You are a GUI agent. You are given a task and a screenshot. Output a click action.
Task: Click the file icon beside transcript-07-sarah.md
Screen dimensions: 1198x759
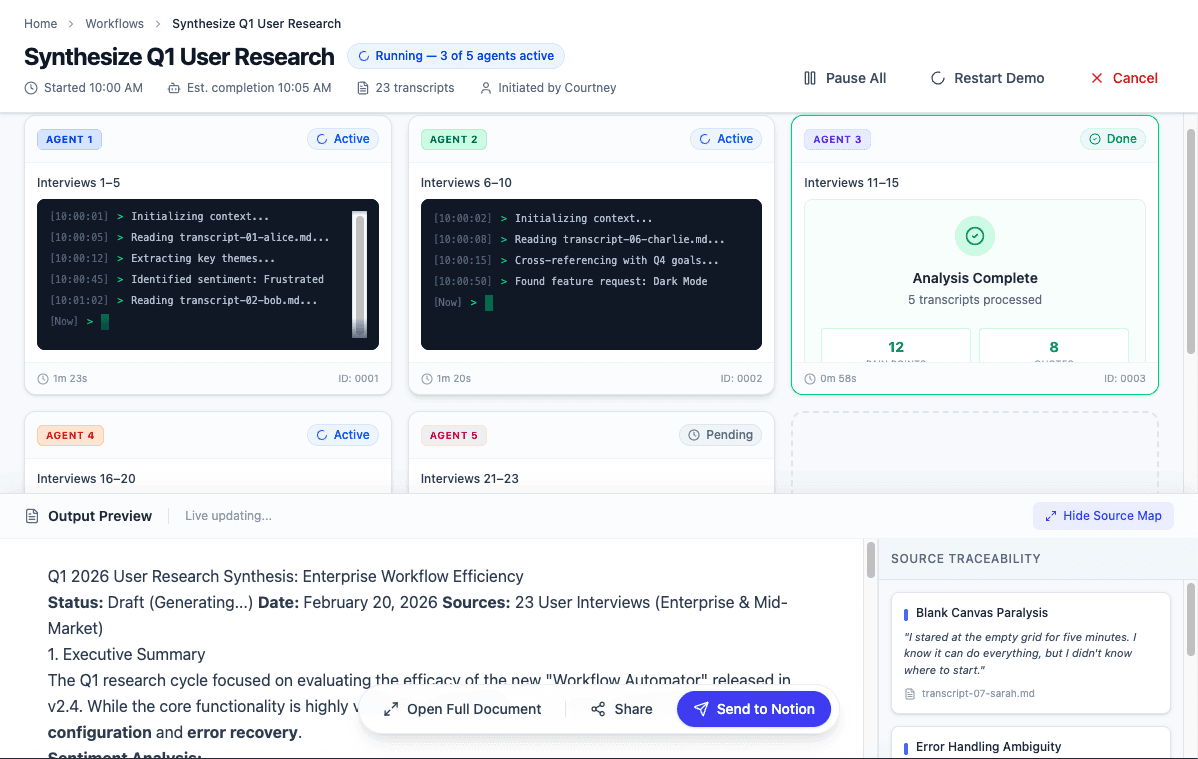pos(909,694)
